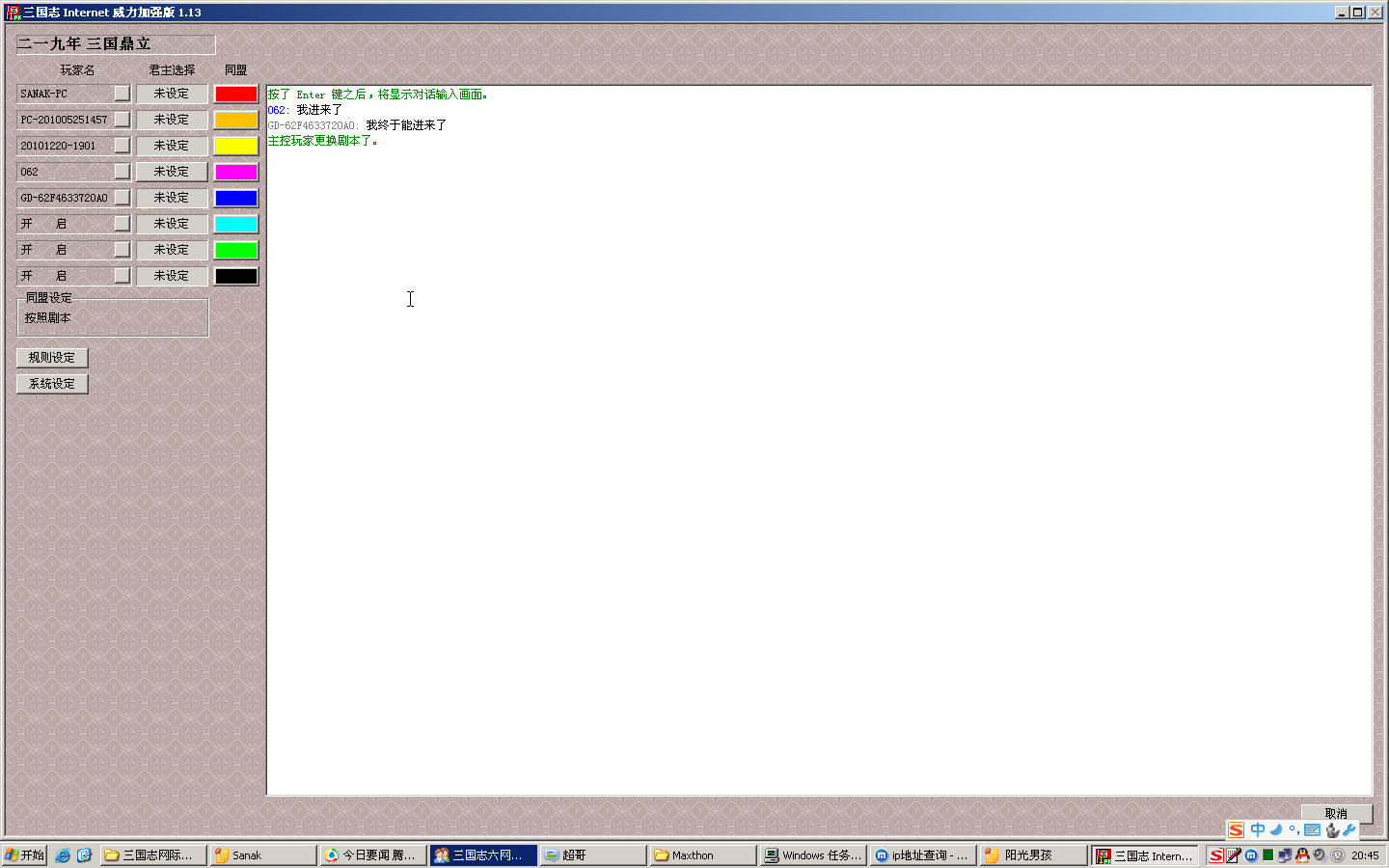Viewport: 1389px width, 868px height.
Task: Click the handwriting pen tray icon
Action: click(1233, 855)
